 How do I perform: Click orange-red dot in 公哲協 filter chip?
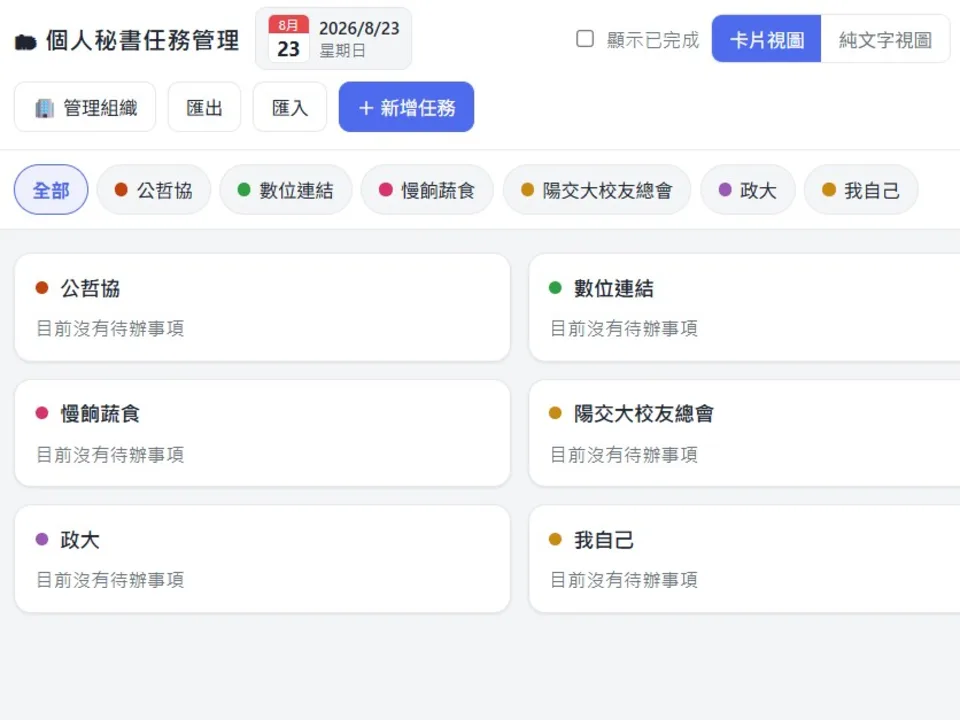(121, 190)
